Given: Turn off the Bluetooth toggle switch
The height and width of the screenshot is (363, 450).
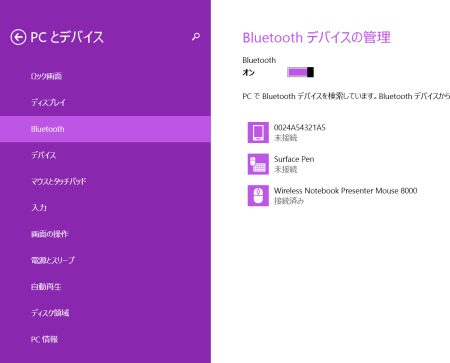Looking at the screenshot, I should [x=300, y=72].
